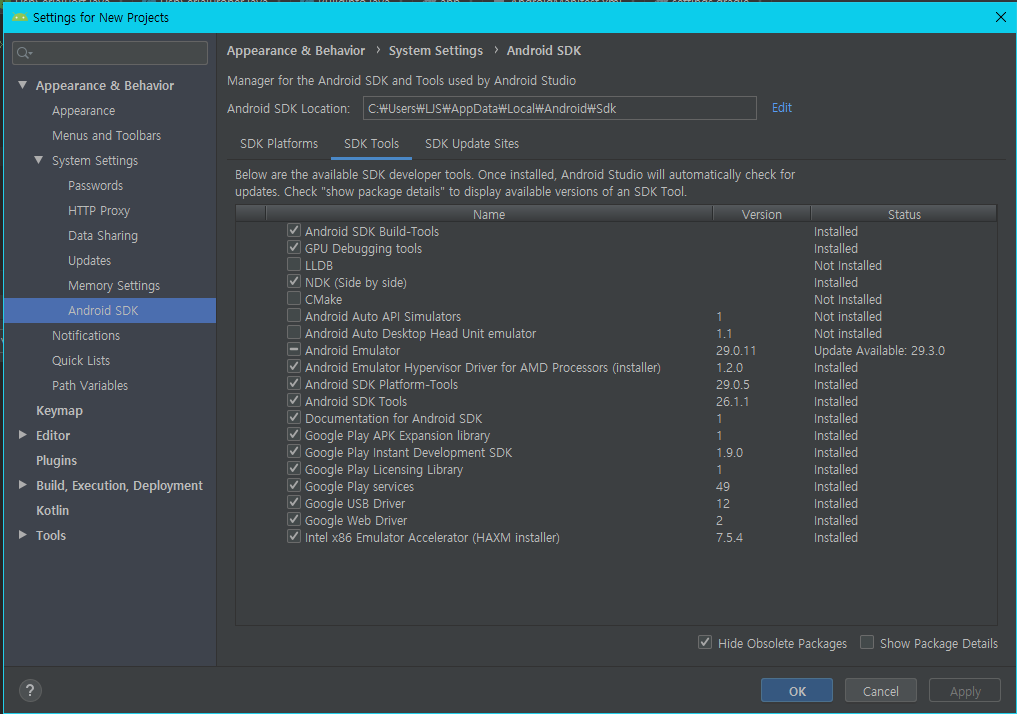Collapse System Settings tree arrow
The image size is (1017, 714).
click(x=39, y=160)
